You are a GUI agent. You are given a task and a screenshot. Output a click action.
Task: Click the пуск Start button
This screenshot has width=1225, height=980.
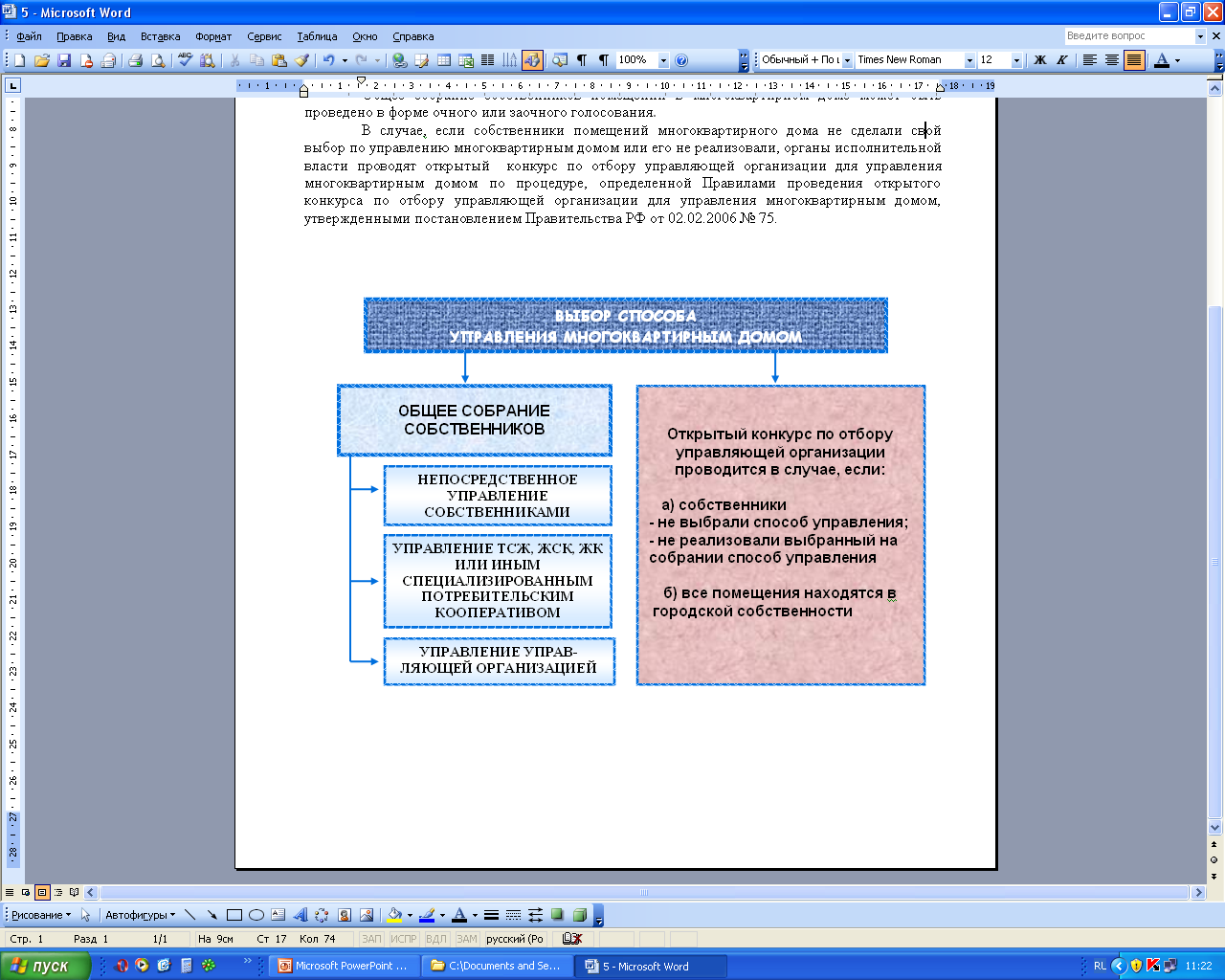pyautogui.click(x=45, y=966)
